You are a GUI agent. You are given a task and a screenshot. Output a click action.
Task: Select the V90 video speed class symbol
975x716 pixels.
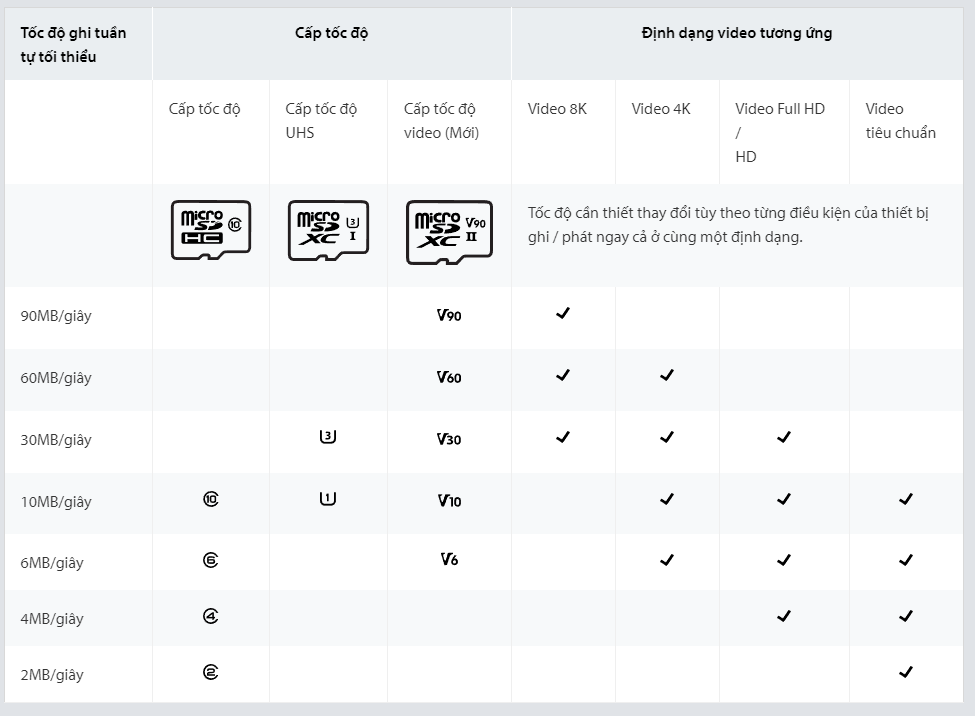tap(449, 315)
